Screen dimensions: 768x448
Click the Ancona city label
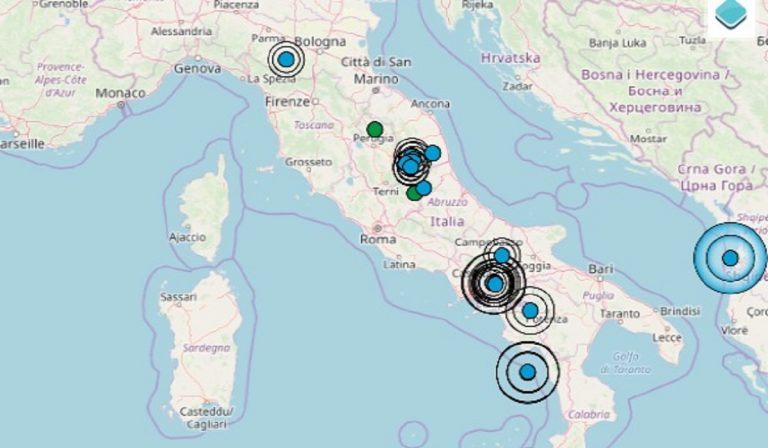point(430,104)
